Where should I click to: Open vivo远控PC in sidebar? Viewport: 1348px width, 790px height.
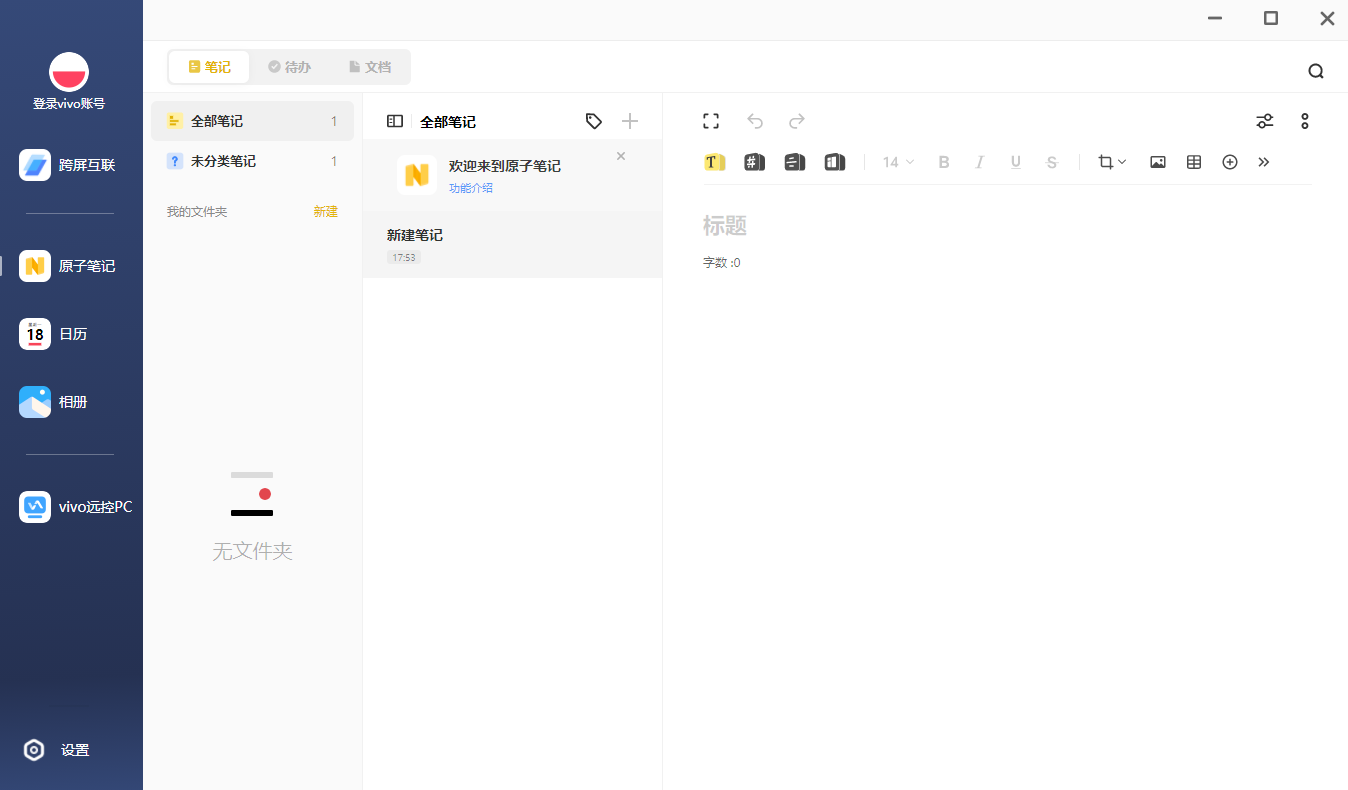tap(75, 507)
